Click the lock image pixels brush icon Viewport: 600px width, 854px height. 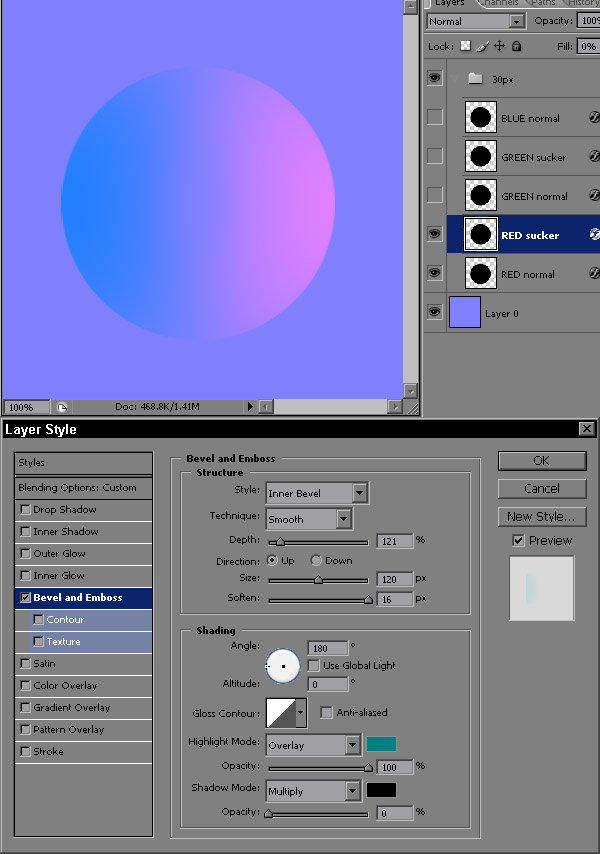[482, 46]
